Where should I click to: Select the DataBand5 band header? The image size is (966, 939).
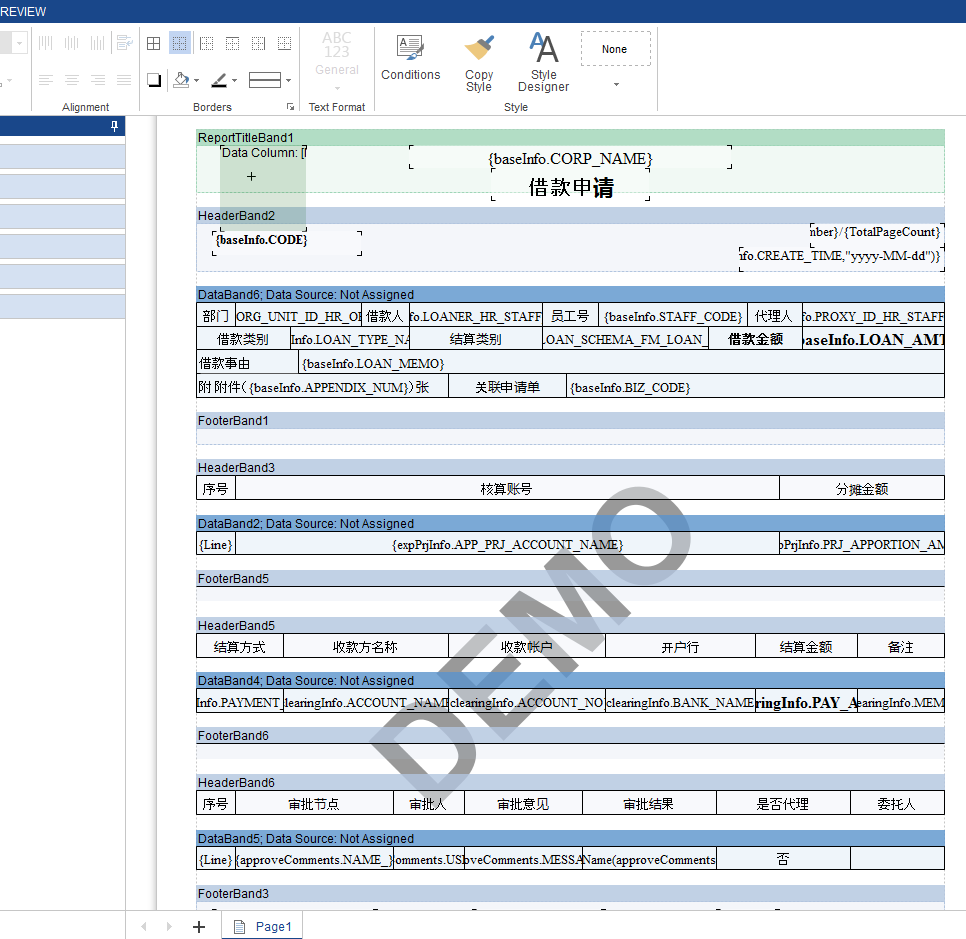(570, 839)
